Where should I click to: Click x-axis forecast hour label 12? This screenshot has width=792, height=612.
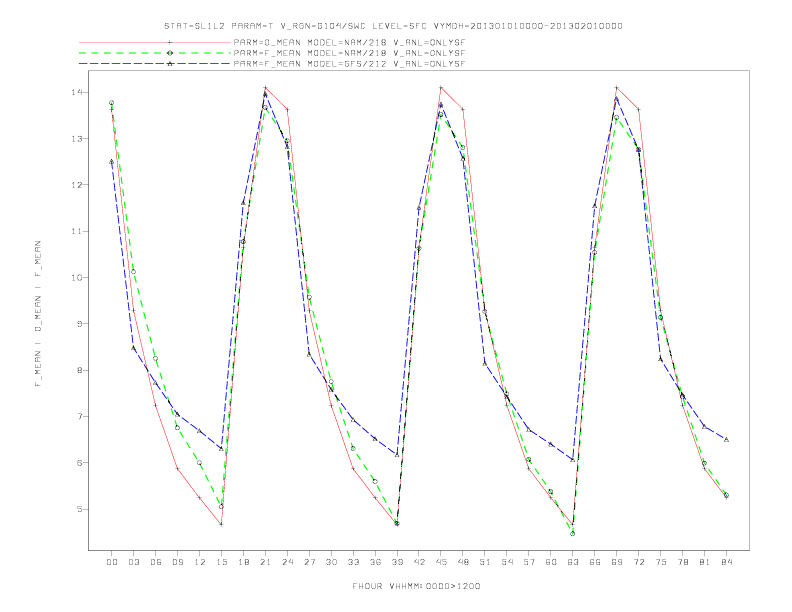[200, 562]
